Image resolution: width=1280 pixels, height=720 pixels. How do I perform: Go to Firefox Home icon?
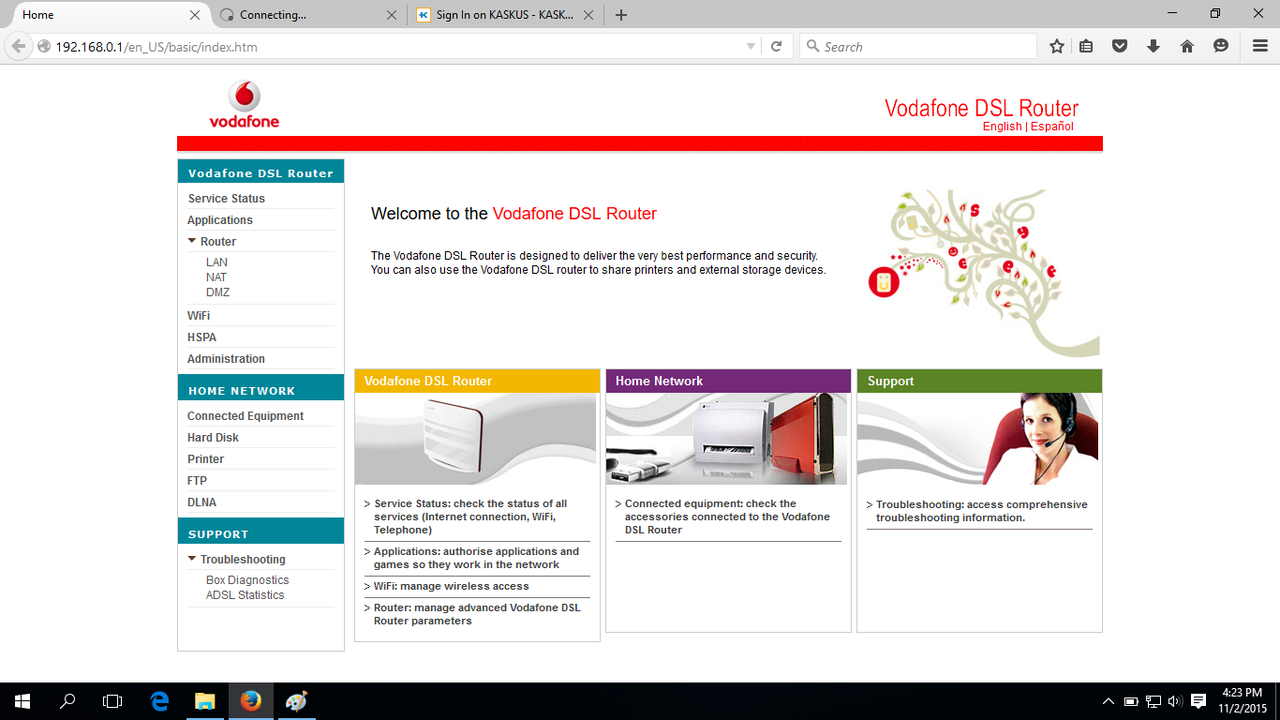pyautogui.click(x=1187, y=46)
